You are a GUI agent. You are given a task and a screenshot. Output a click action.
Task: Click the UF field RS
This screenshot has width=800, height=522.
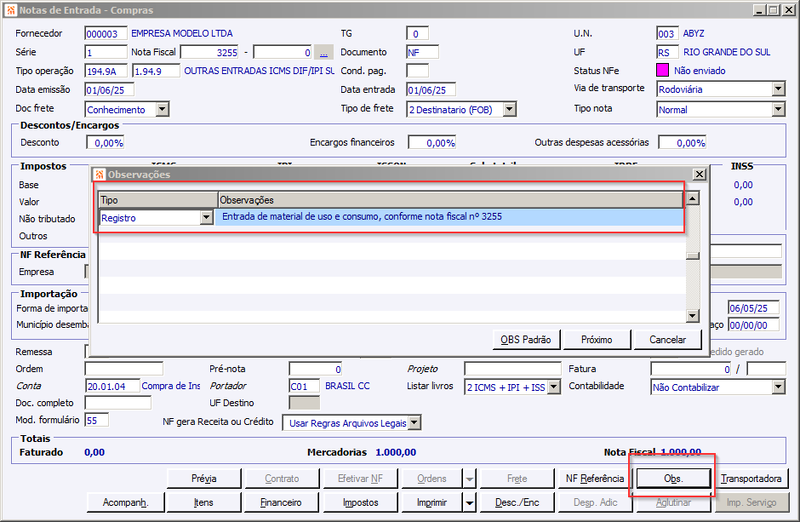[667, 52]
